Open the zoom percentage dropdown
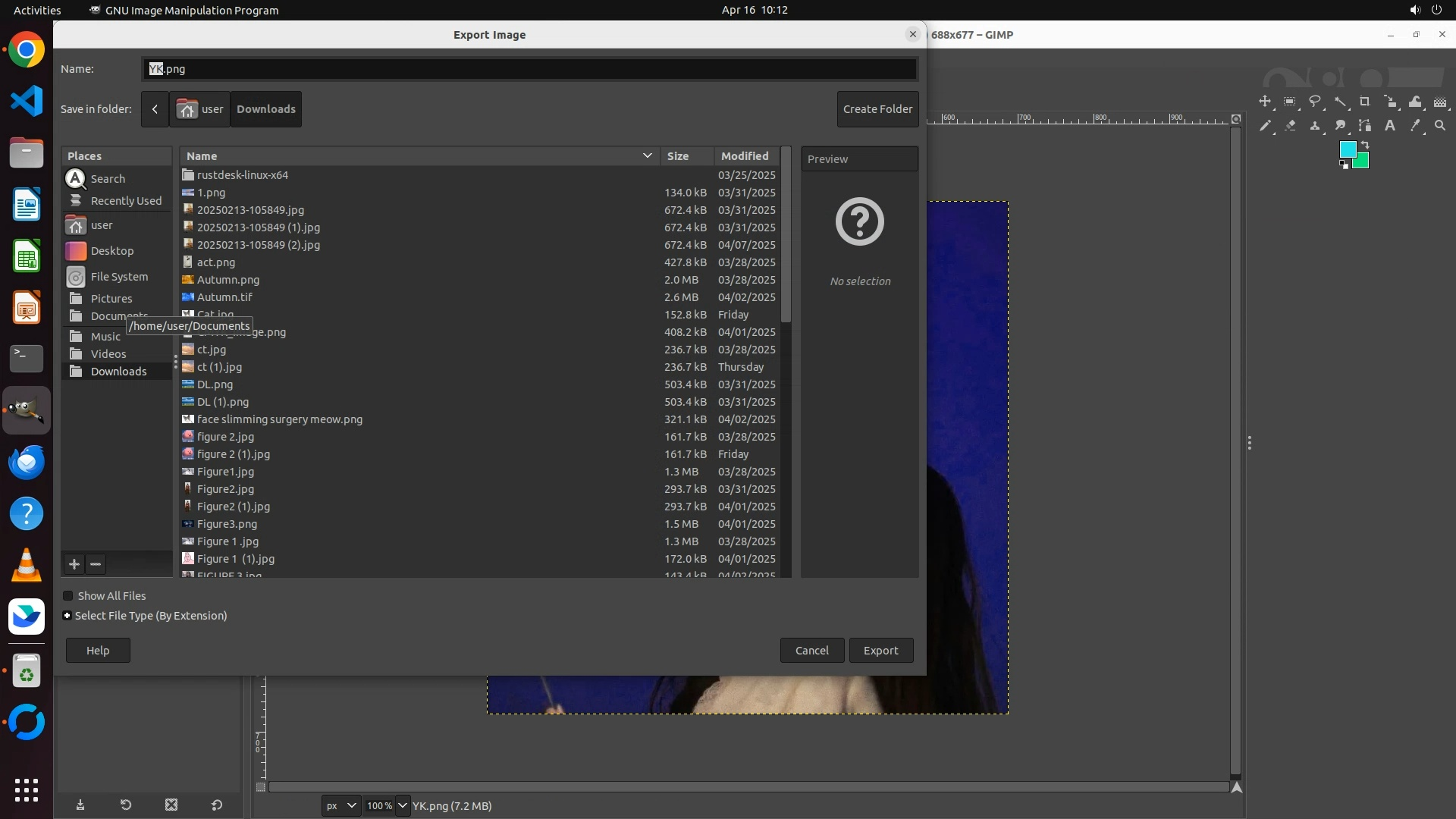This screenshot has height=819, width=1456. pyautogui.click(x=402, y=806)
